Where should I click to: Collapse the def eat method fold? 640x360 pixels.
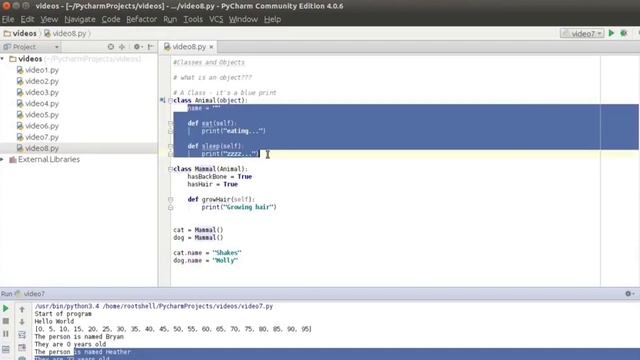[x=170, y=123]
